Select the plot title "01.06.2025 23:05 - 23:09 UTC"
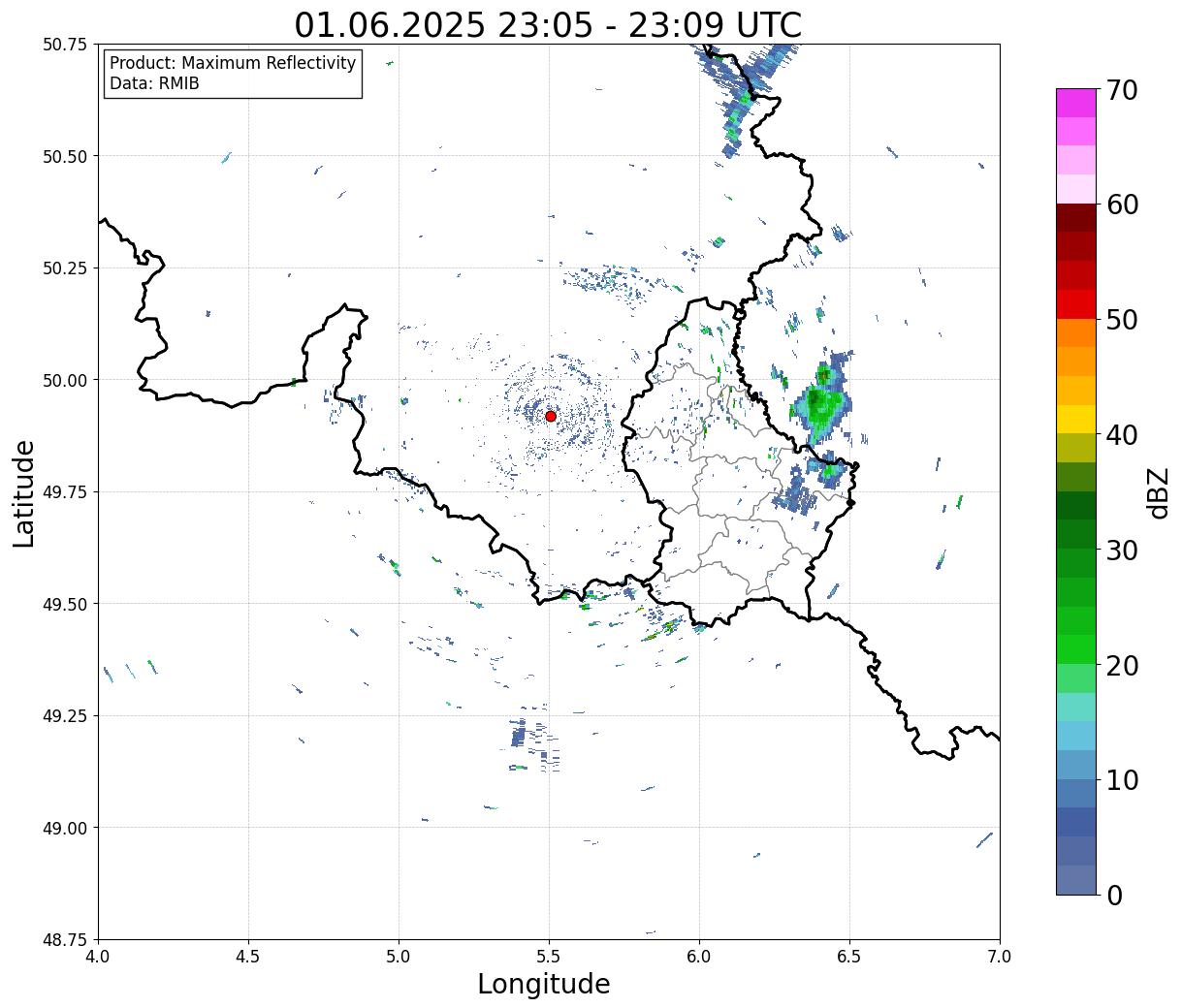The width and height of the screenshot is (1182, 1008). coord(548,25)
